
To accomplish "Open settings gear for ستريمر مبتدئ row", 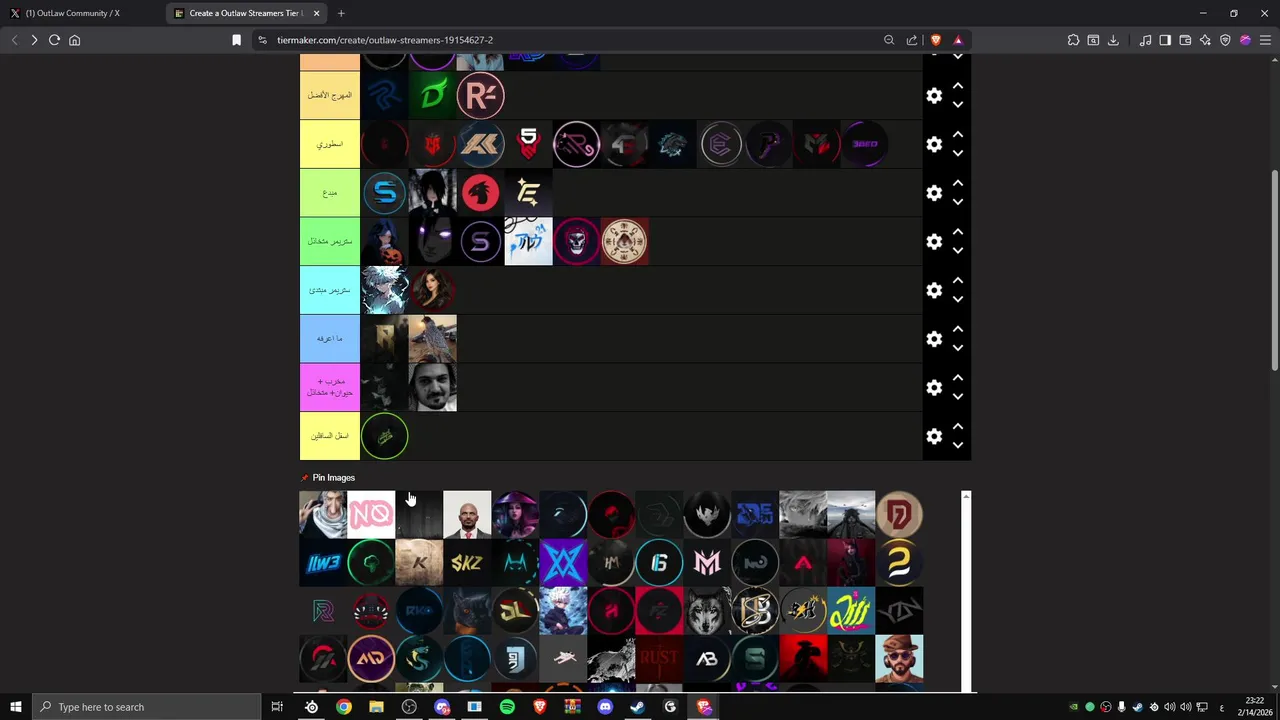I will tap(934, 291).
